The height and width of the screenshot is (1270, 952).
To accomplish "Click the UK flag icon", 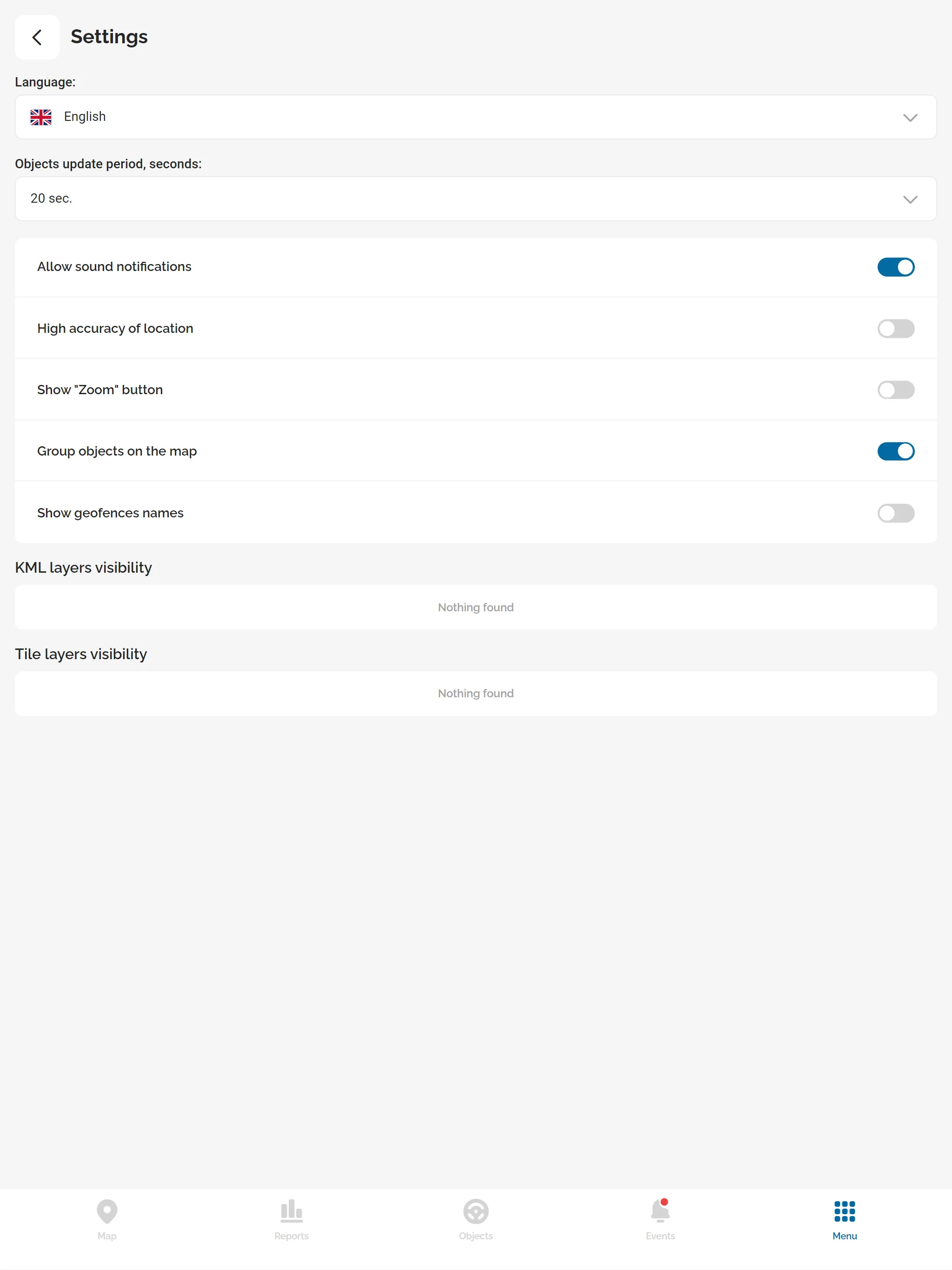I will tap(41, 117).
